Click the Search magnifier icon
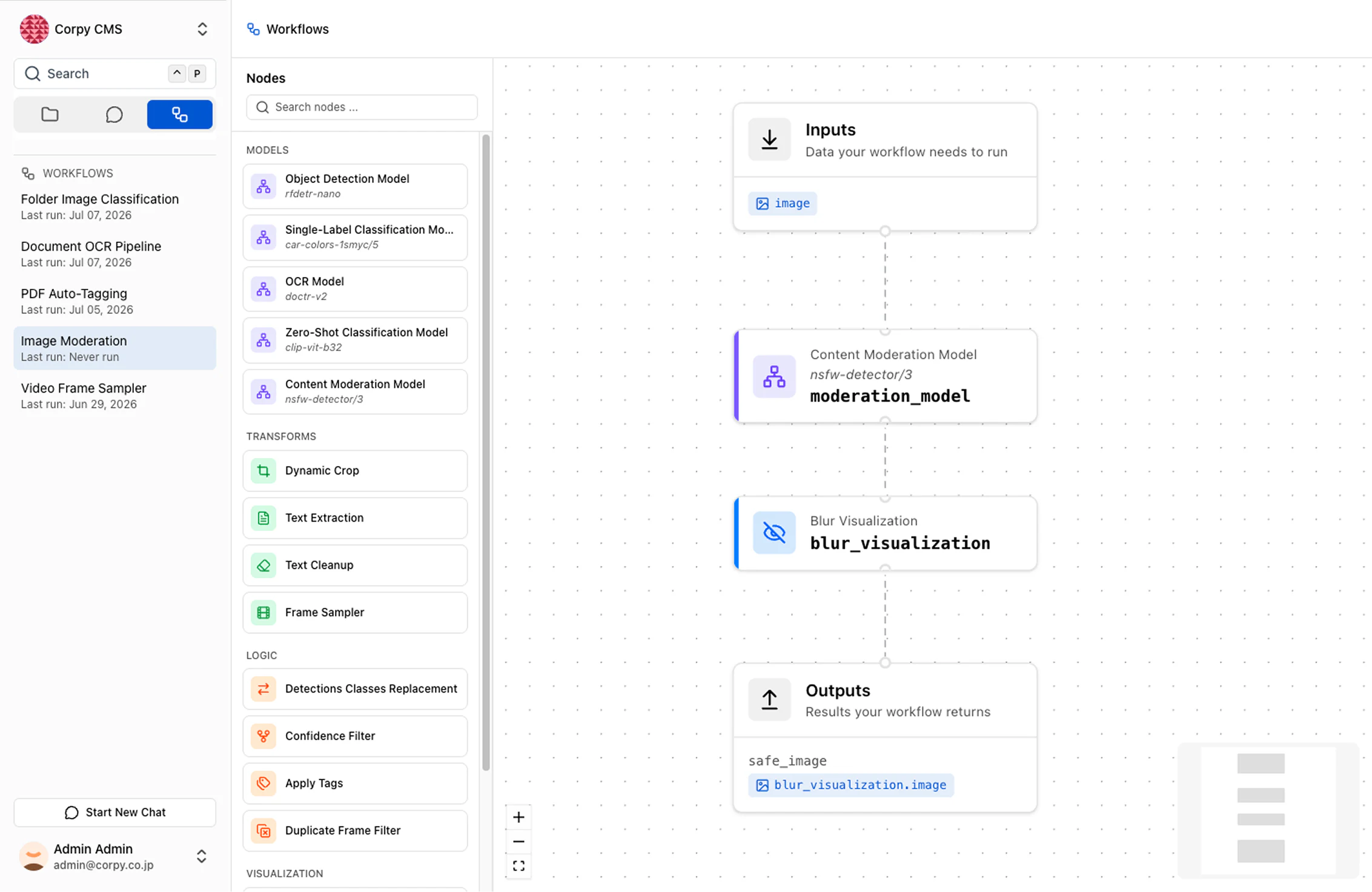The height and width of the screenshot is (892, 1372). click(32, 73)
